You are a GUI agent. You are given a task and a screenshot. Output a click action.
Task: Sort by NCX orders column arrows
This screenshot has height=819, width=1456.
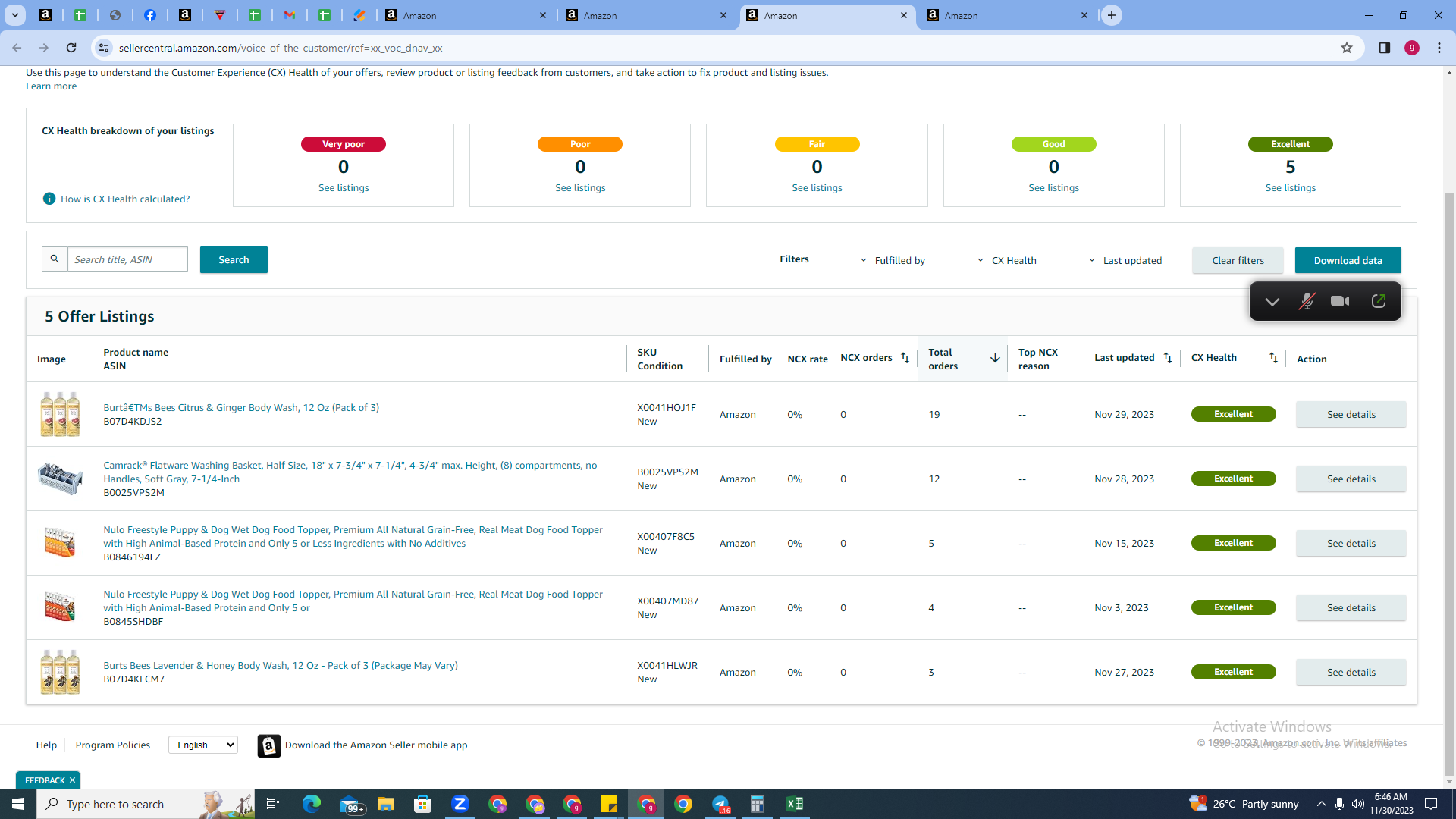coord(905,358)
